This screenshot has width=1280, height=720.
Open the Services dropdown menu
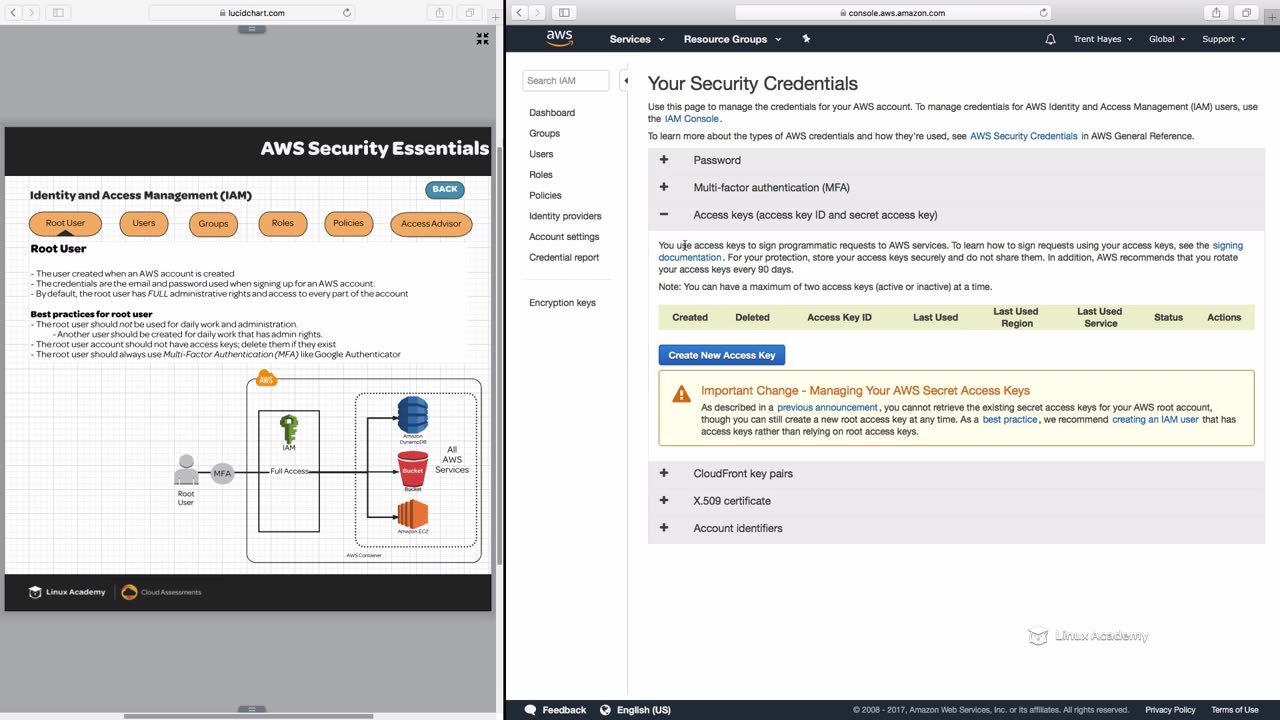pos(637,39)
